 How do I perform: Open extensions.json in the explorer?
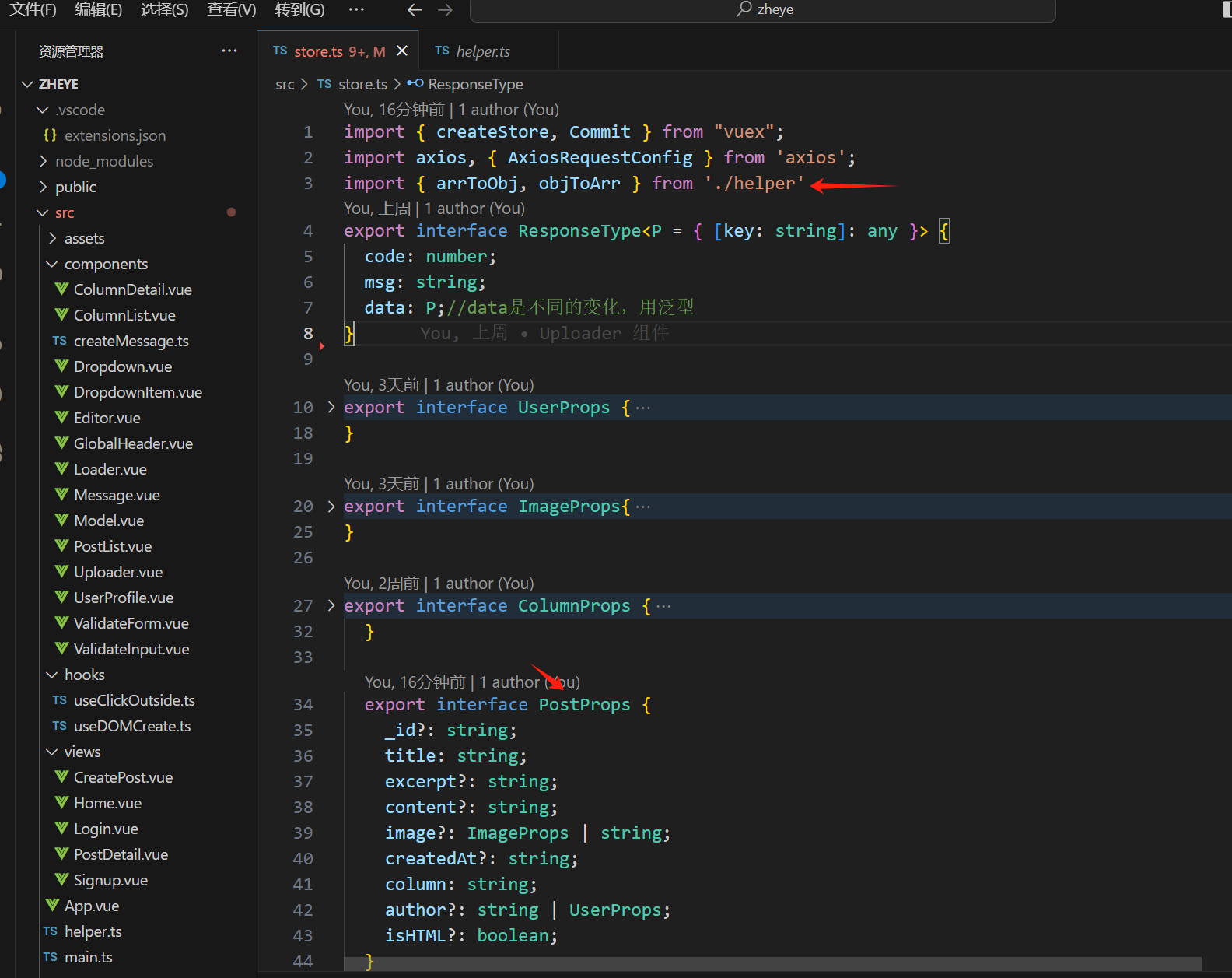pyautogui.click(x=114, y=135)
